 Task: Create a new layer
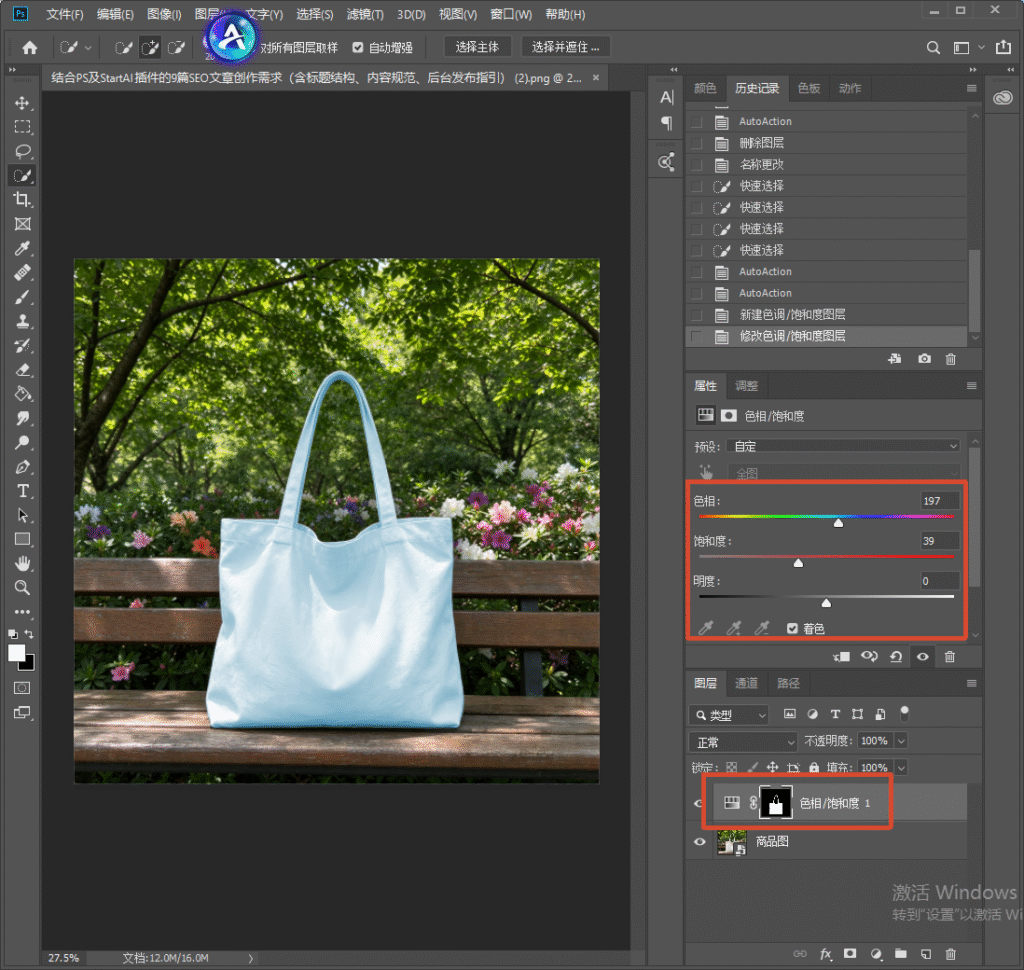[925, 954]
